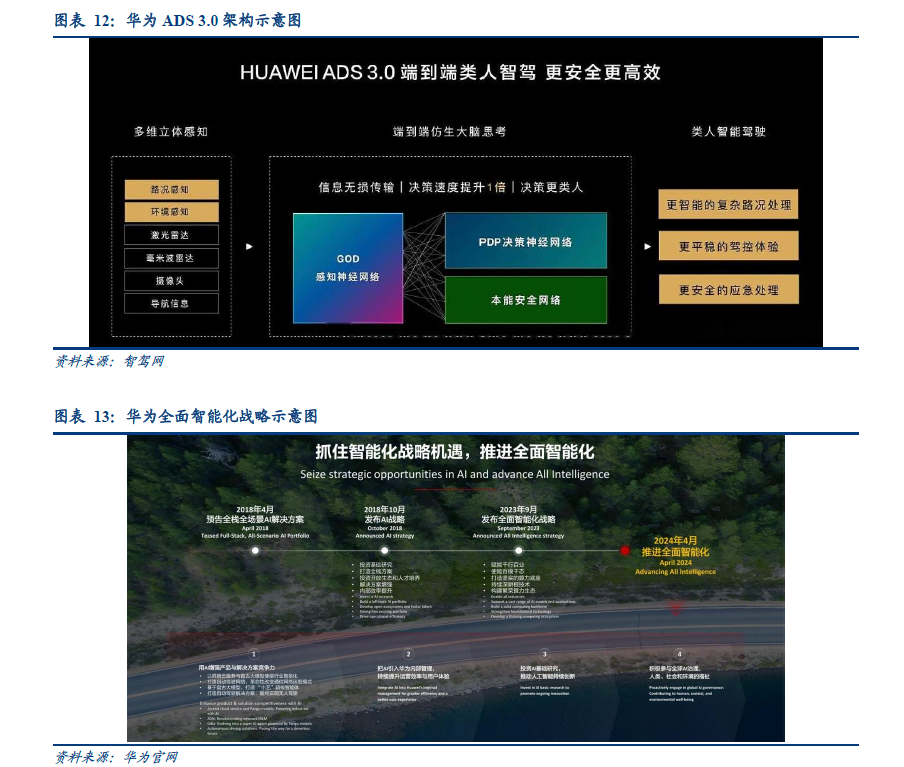
Task: Click the text '用AI增强产品与解决方案竞争力'
Action: tap(237, 667)
